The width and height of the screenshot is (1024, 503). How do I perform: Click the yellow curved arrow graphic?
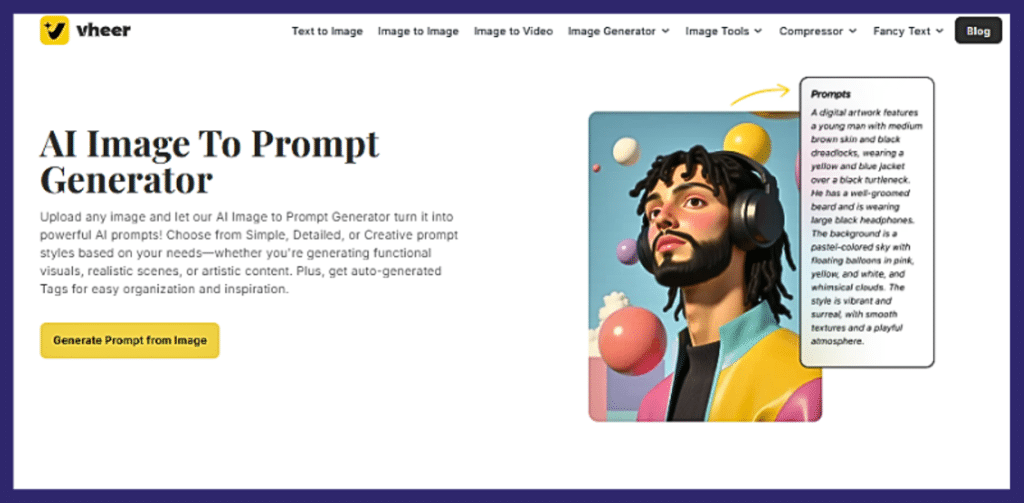[760, 94]
